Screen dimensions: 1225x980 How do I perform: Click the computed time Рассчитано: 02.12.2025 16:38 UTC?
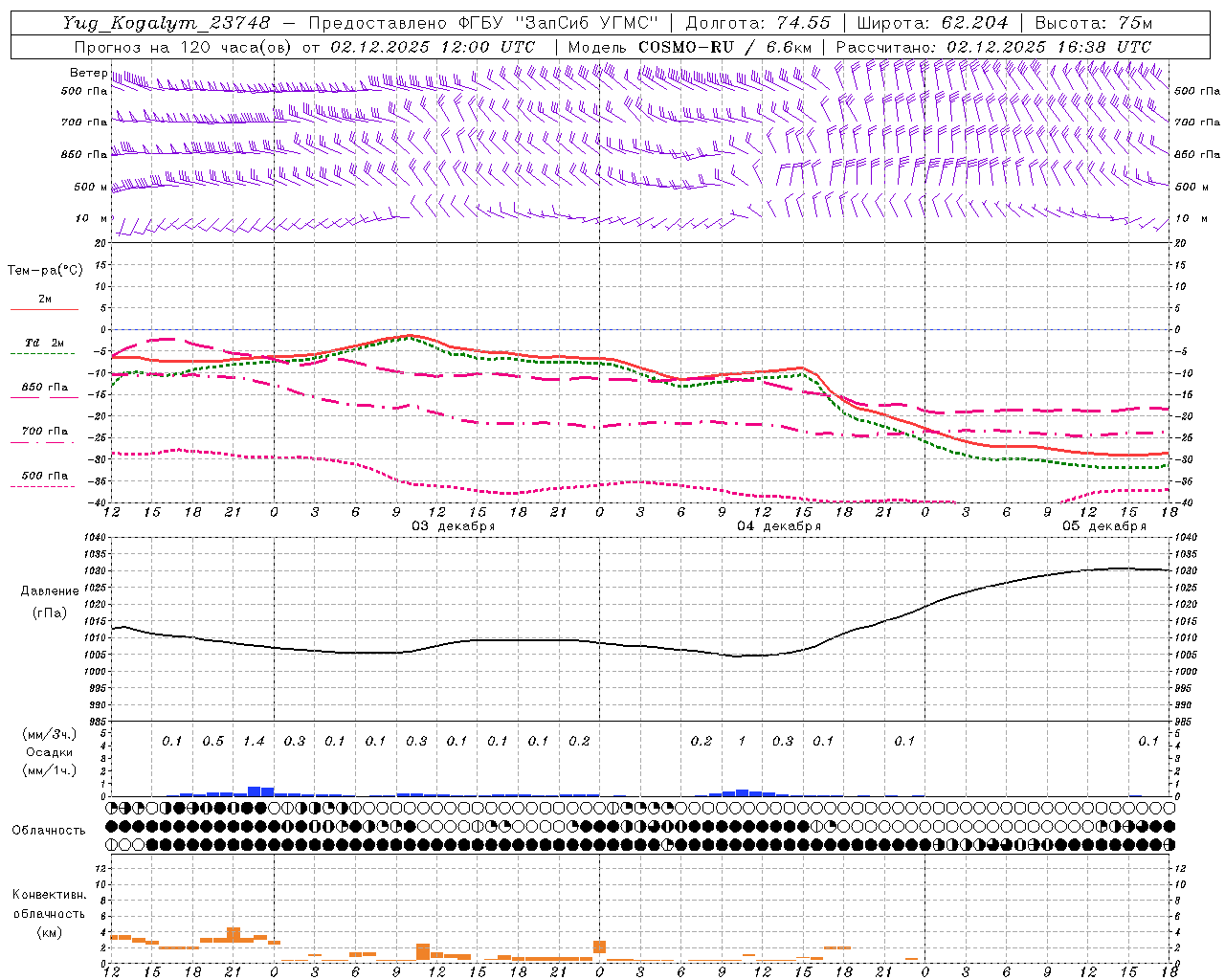point(993,47)
